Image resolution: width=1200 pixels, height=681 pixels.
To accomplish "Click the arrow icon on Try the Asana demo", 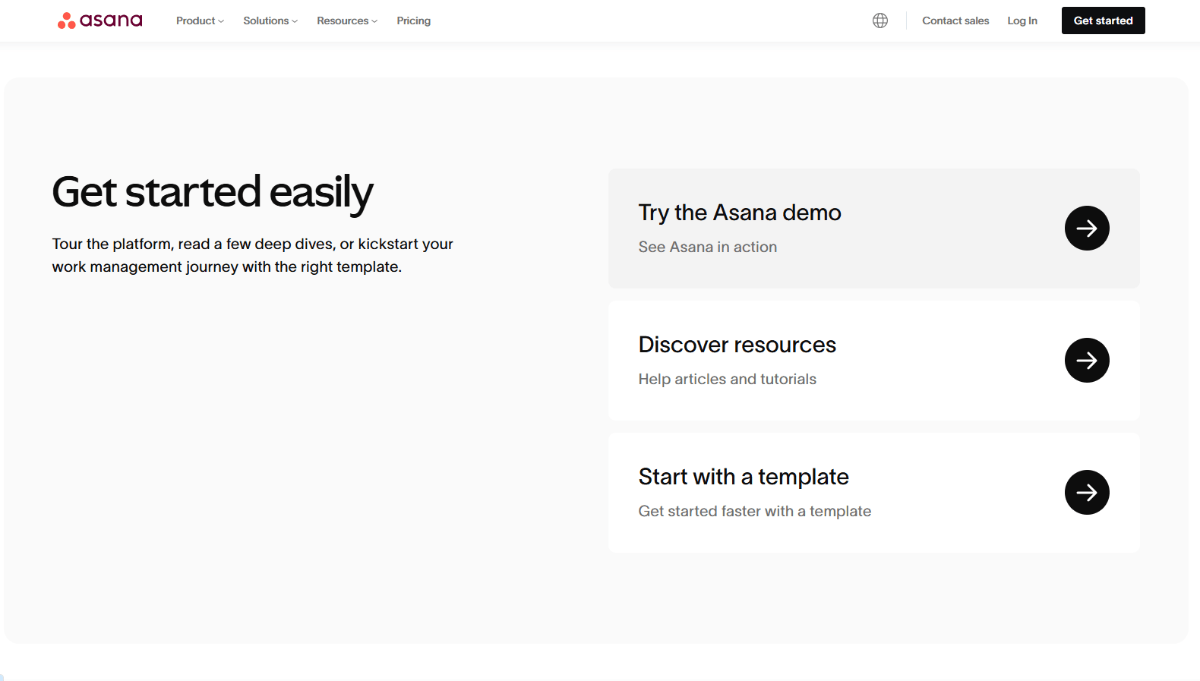I will tap(1087, 228).
